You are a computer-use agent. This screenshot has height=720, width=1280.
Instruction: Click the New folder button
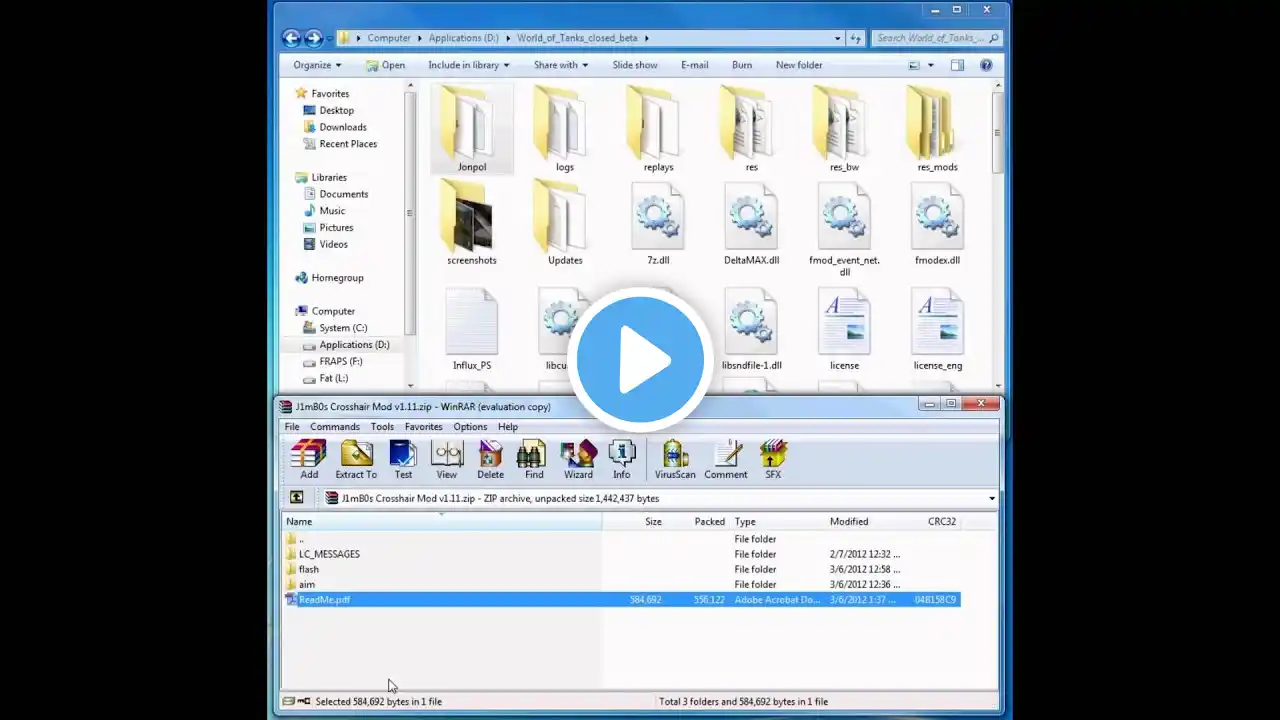coord(798,65)
